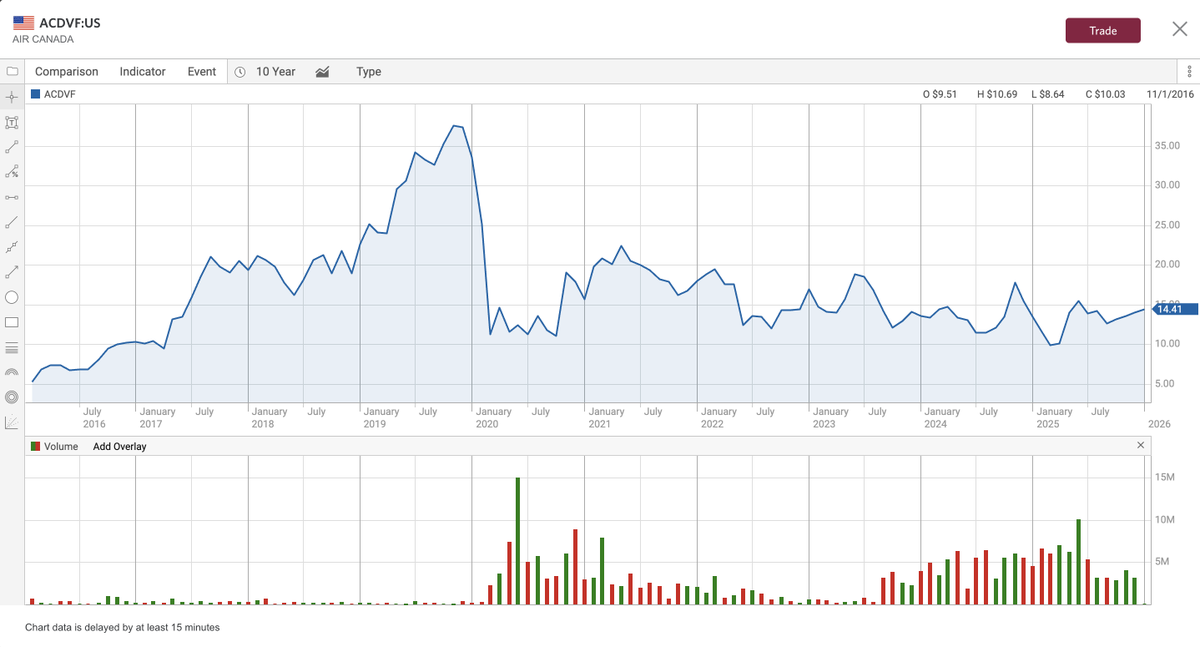Open the chart Type dropdown
The height and width of the screenshot is (647, 1200).
coord(369,72)
